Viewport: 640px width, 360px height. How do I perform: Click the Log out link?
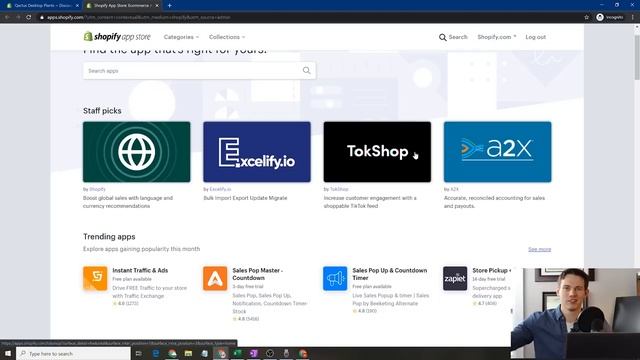pos(536,37)
